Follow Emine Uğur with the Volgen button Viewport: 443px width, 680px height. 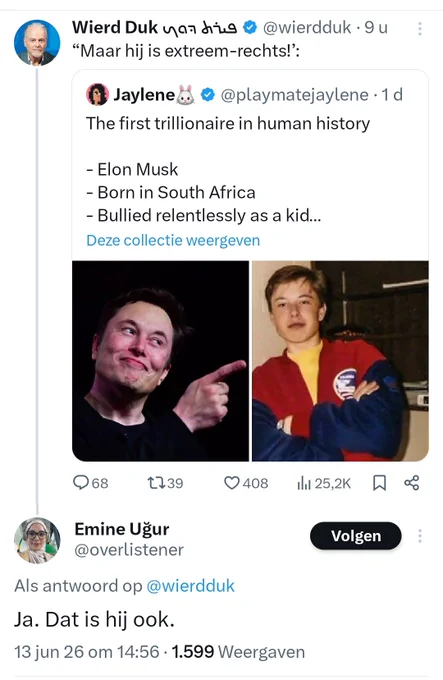click(356, 536)
